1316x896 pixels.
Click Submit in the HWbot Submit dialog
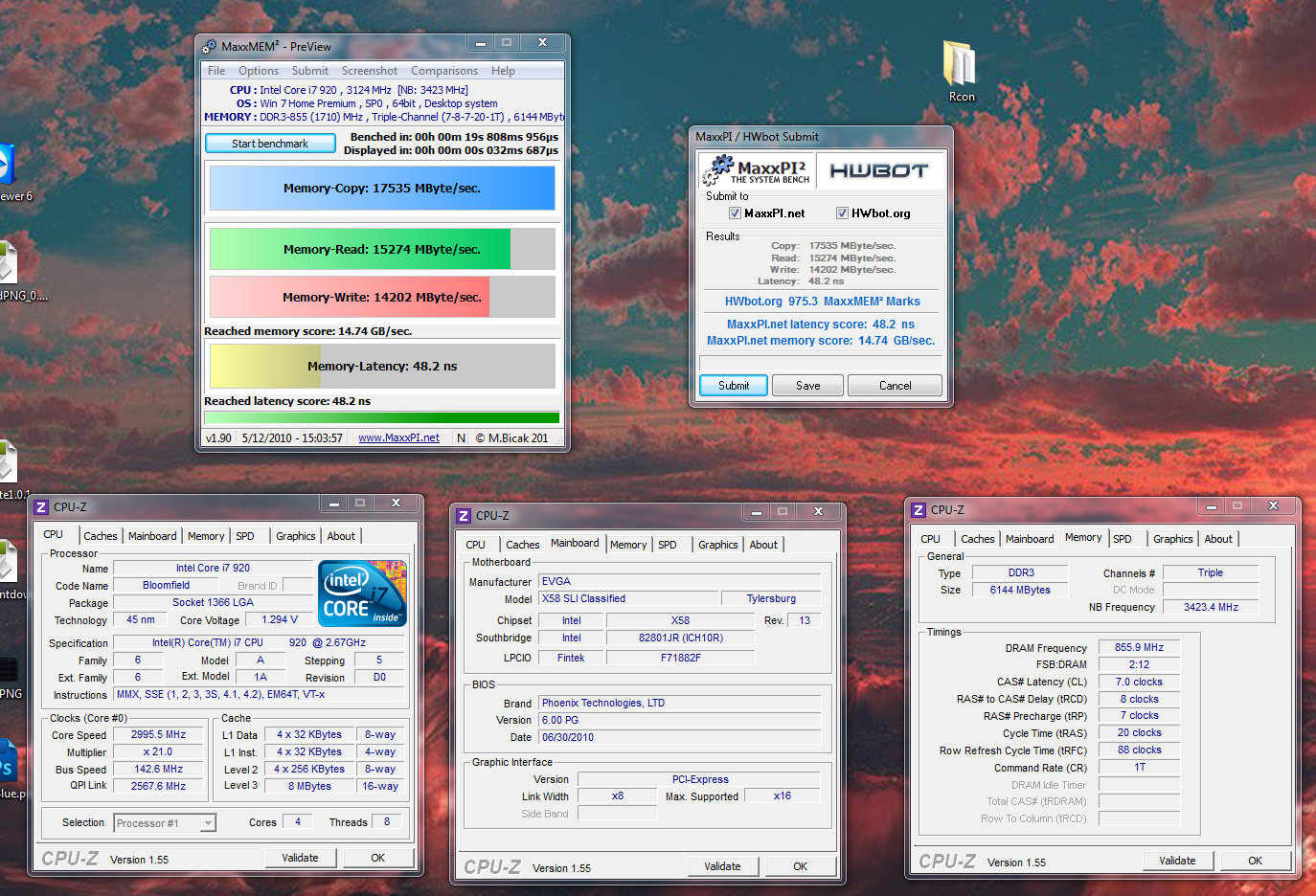(734, 386)
